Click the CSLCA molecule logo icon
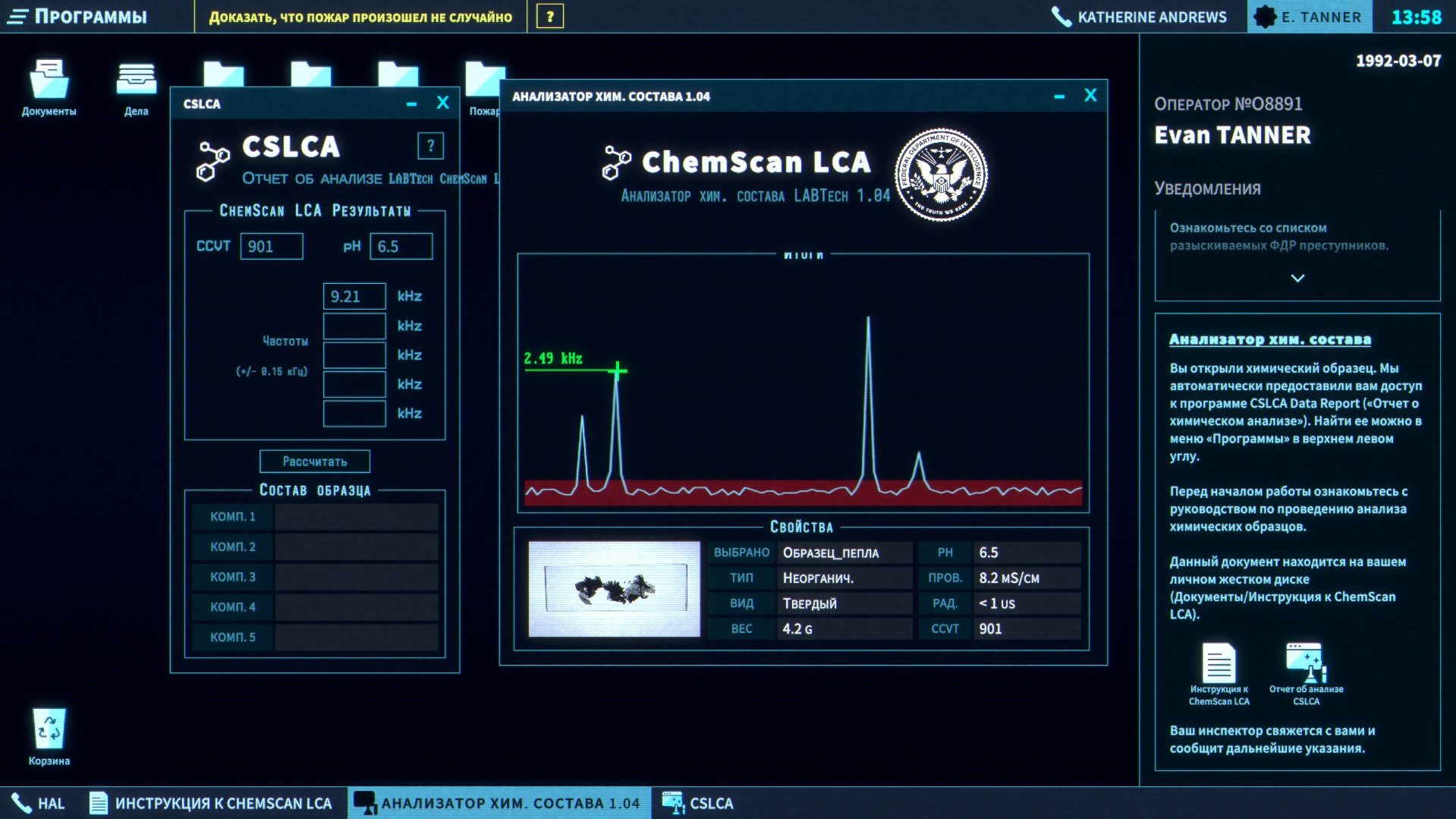Screen dimensions: 1456x819 212,161
